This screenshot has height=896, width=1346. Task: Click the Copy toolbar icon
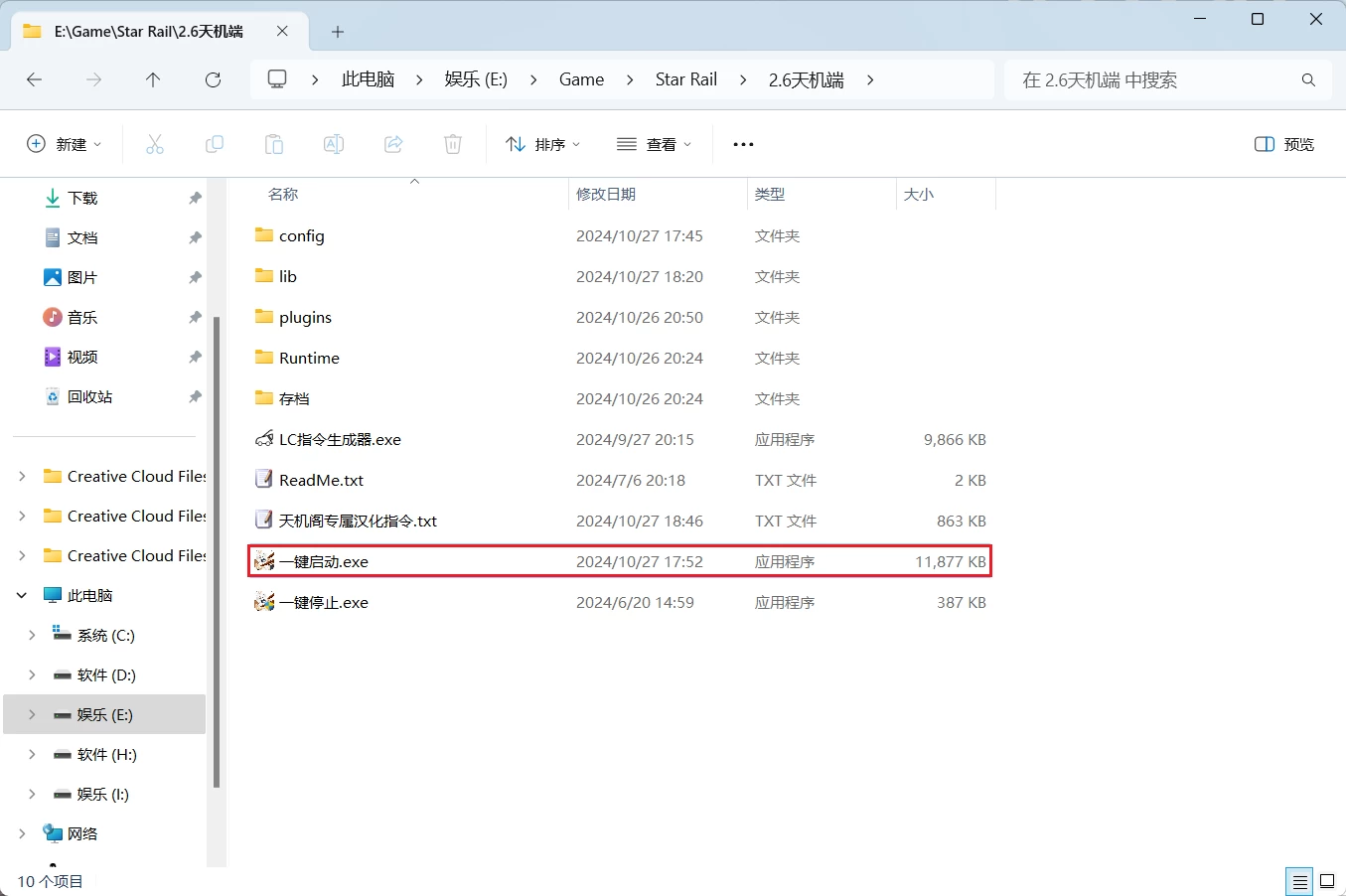pyautogui.click(x=215, y=144)
